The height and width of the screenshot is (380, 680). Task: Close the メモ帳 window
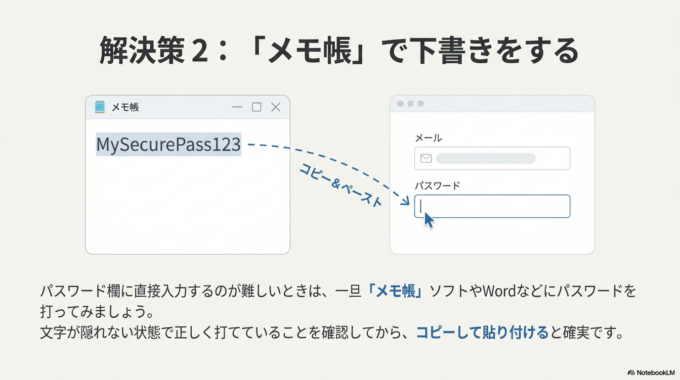[x=275, y=107]
